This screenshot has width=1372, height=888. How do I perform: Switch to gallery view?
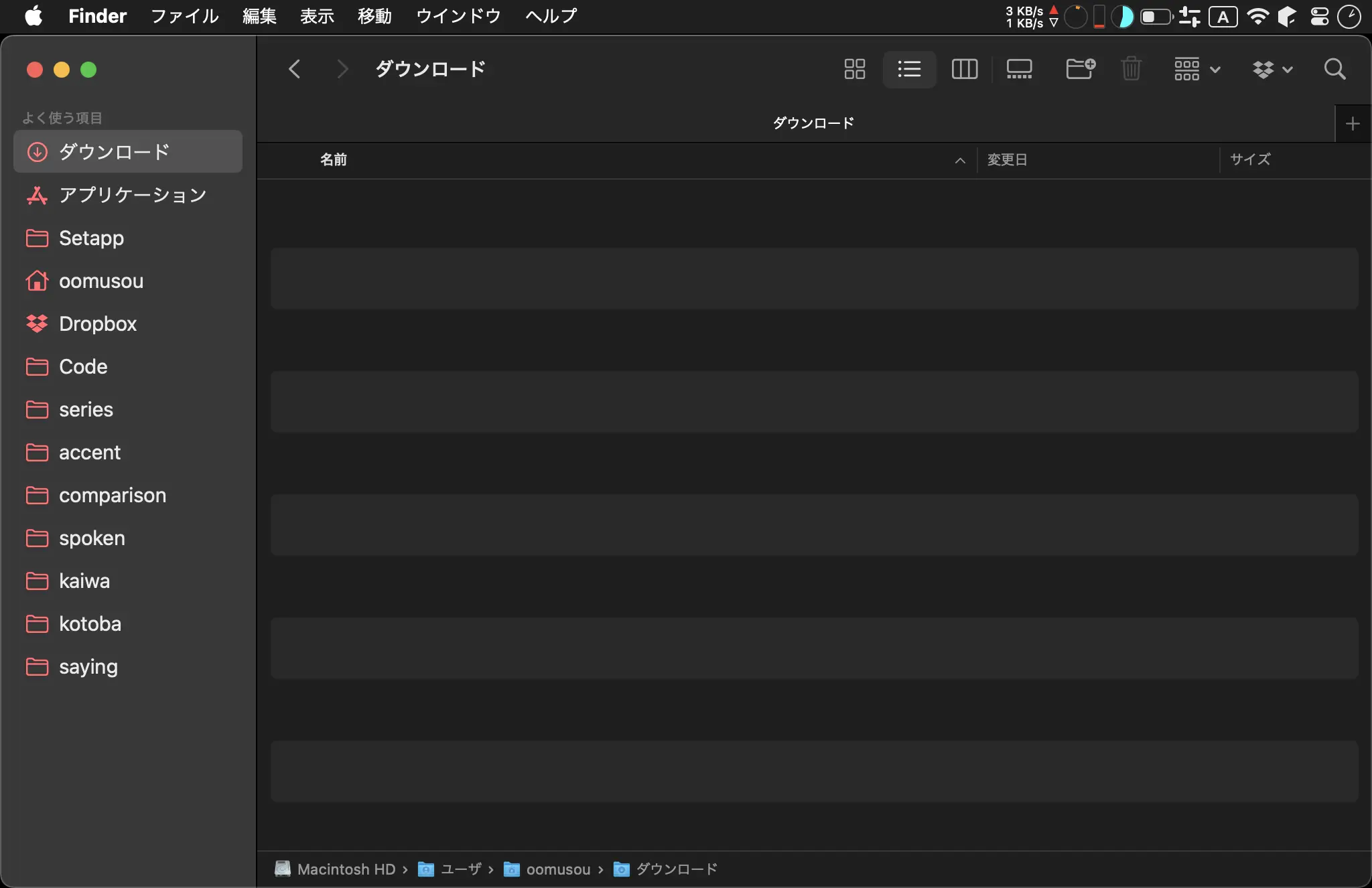pyautogui.click(x=1019, y=69)
